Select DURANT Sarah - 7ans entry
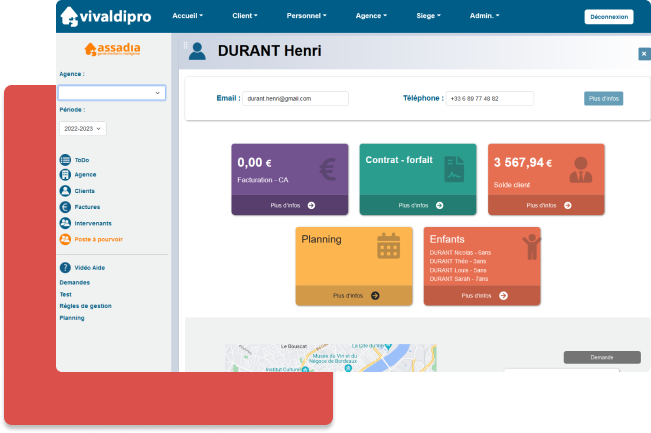Viewport: 651px width, 433px height. pyautogui.click(x=459, y=279)
